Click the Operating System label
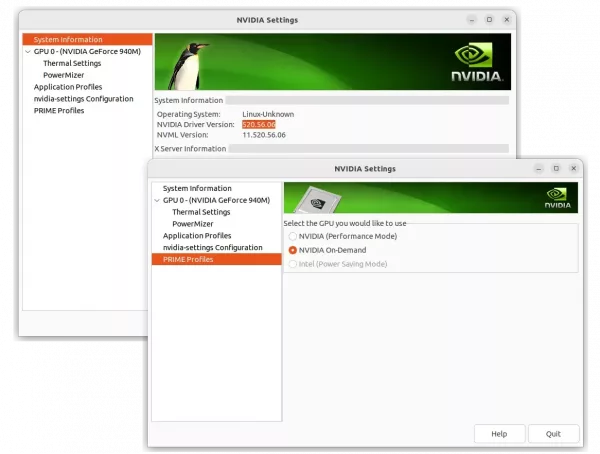This screenshot has width=600, height=454. pos(189,114)
